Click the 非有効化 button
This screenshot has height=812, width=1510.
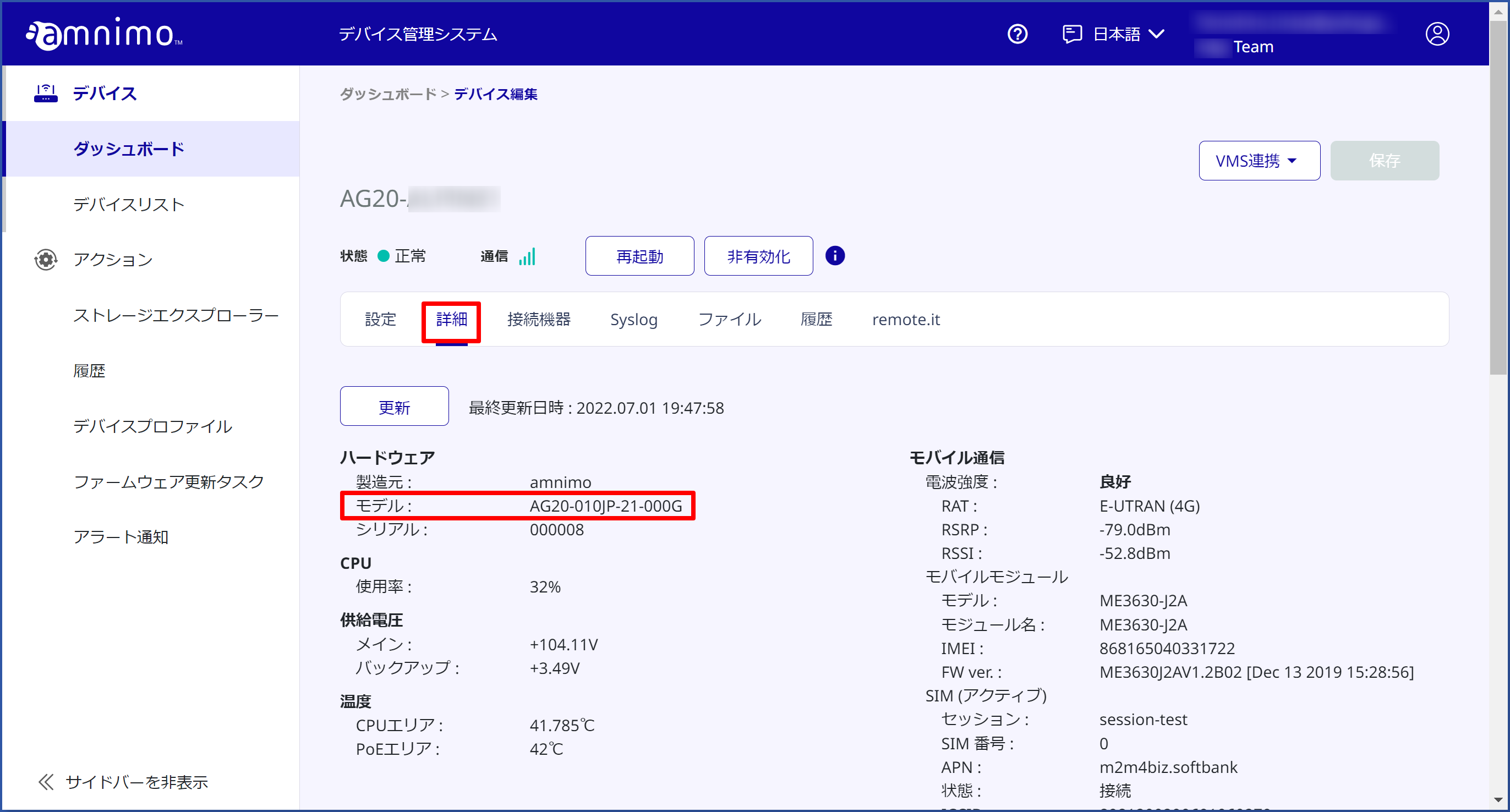point(758,256)
